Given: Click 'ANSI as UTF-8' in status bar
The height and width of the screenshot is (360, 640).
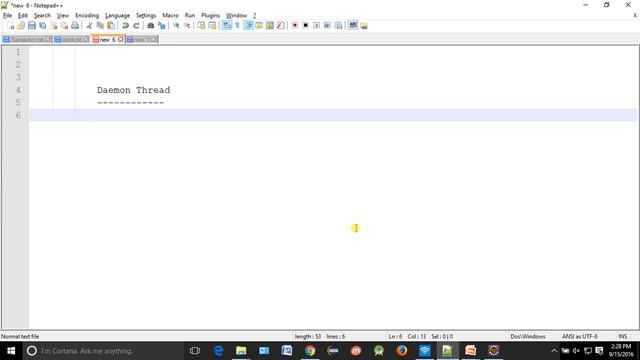Looking at the screenshot, I should 580,337.
